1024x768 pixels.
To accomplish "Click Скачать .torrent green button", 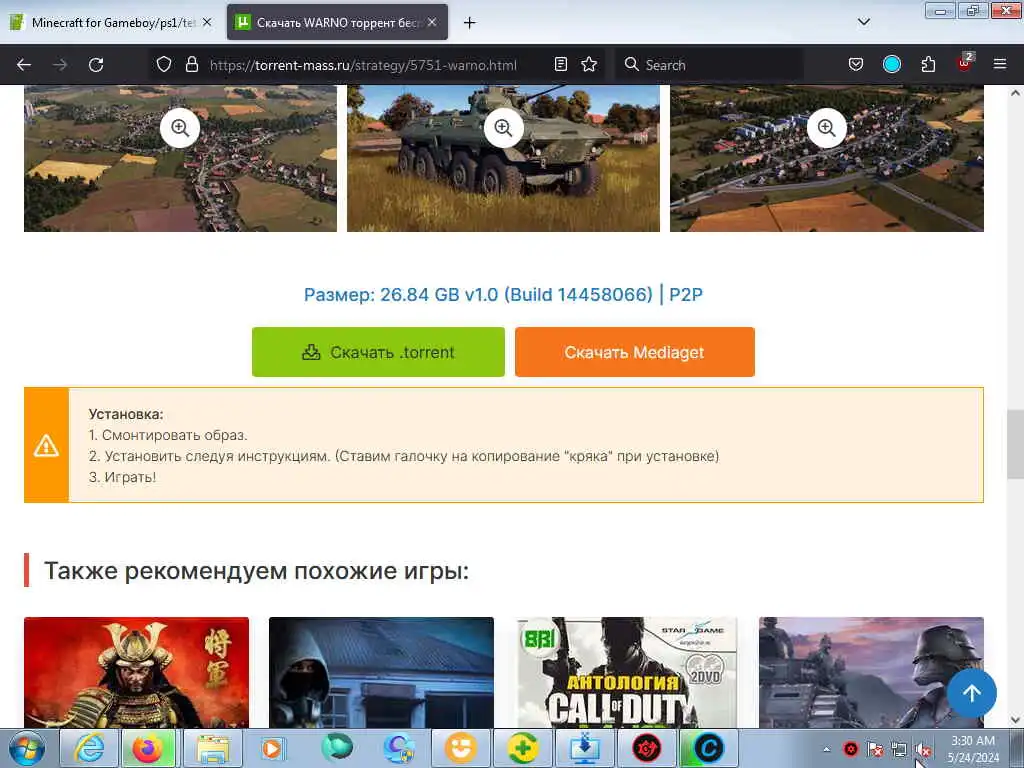I will pos(378,352).
